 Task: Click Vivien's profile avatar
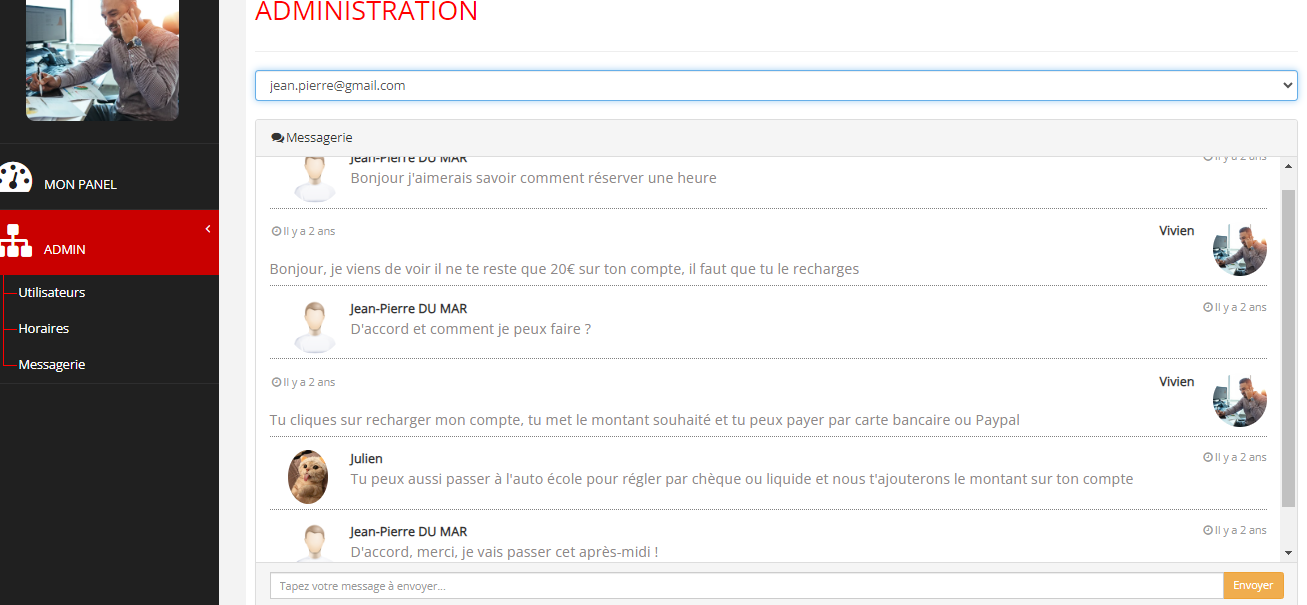(x=1239, y=250)
